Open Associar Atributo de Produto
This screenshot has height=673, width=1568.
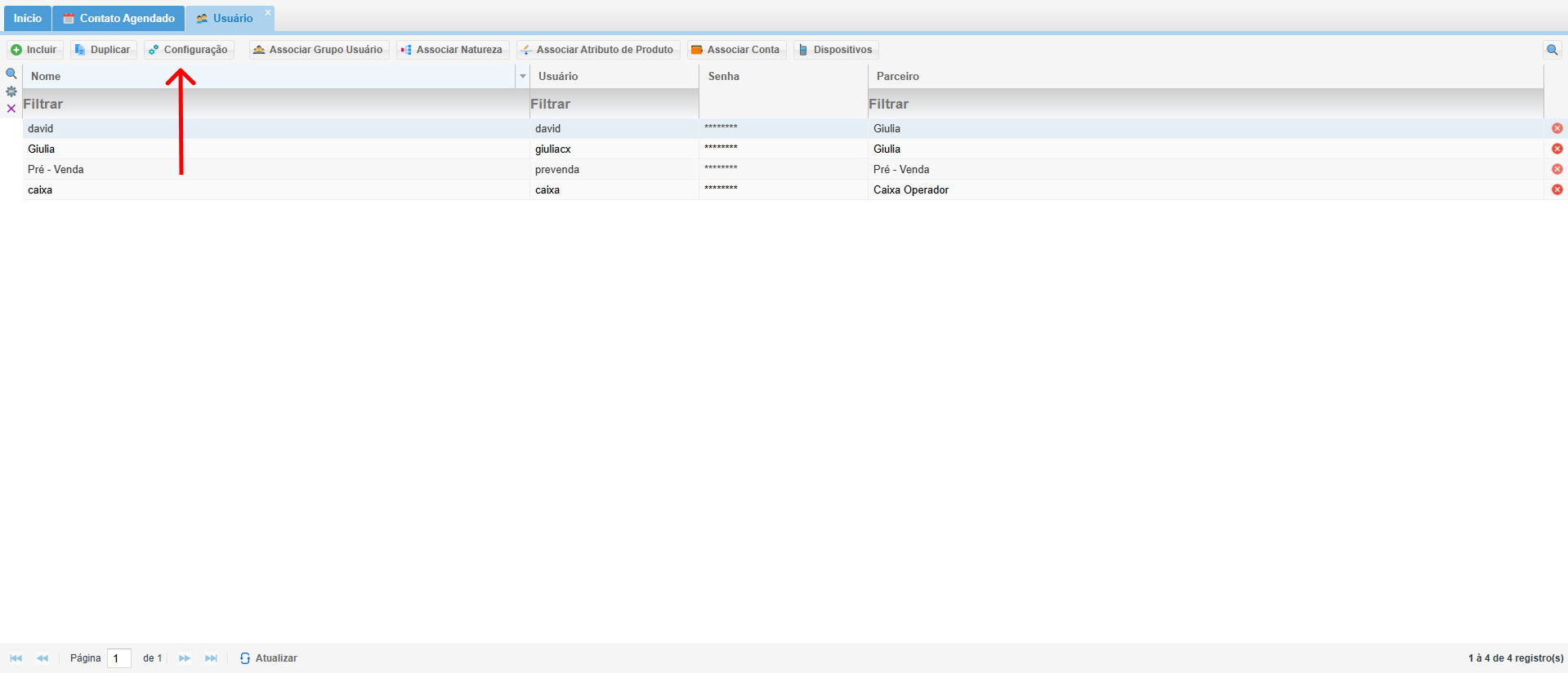pyautogui.click(x=598, y=50)
